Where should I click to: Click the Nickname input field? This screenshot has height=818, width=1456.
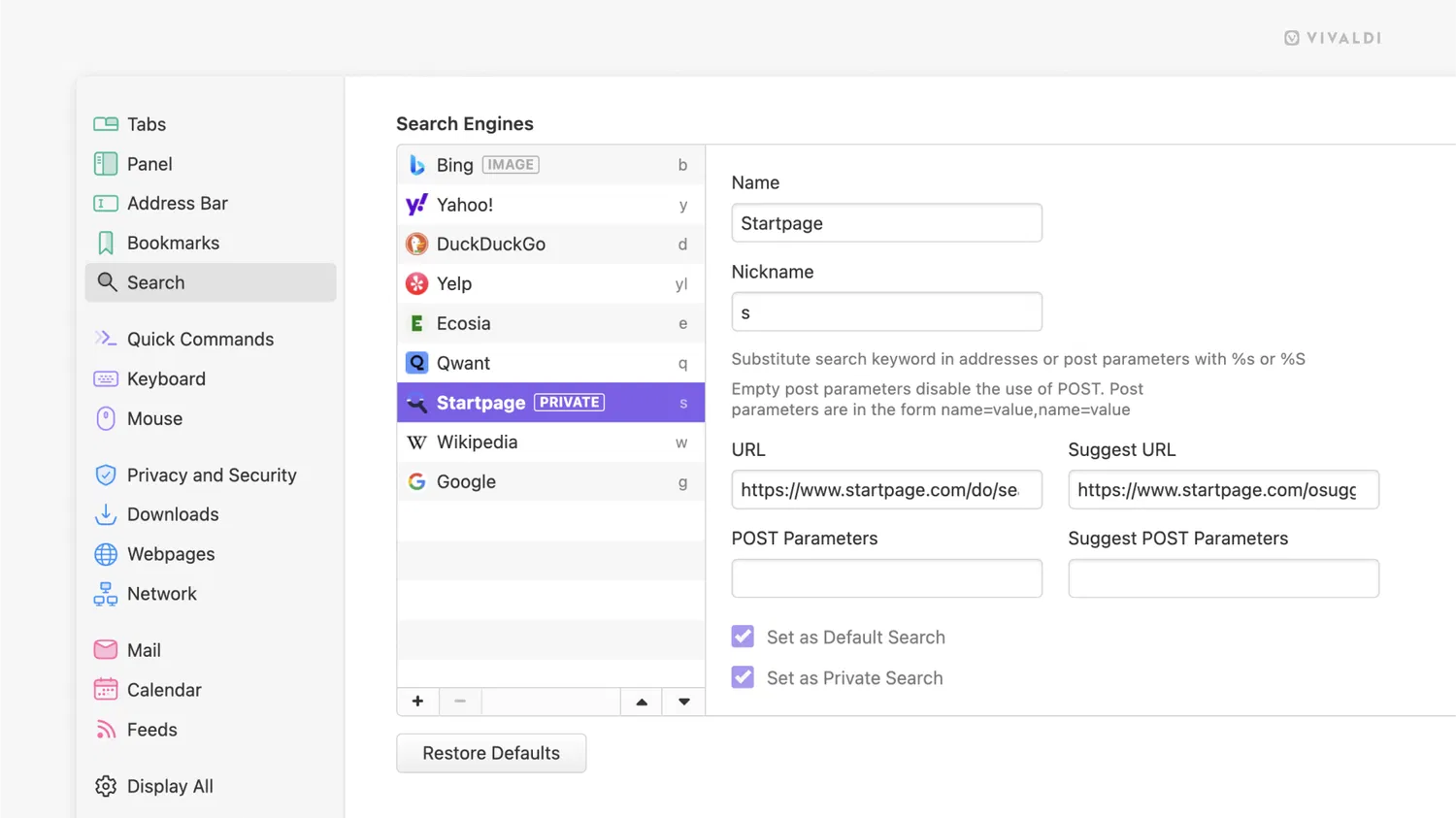886,312
